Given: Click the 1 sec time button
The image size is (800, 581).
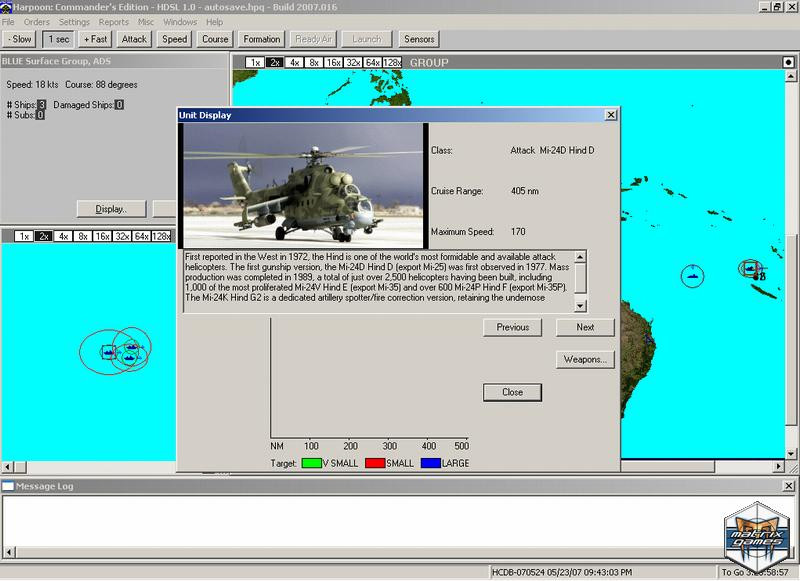Looking at the screenshot, I should click(59, 39).
